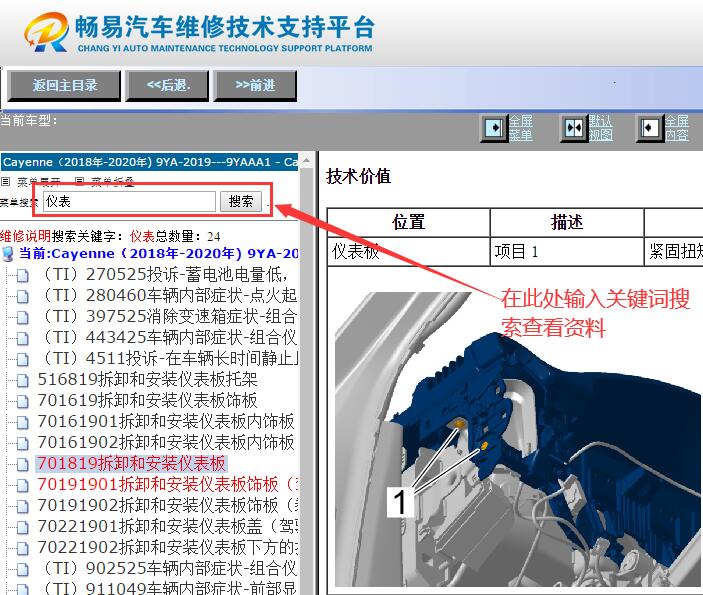Viewport: 703px width, 595px height.
Task: Click document icon of 443425车辆内部症状
Action: click(x=22, y=339)
